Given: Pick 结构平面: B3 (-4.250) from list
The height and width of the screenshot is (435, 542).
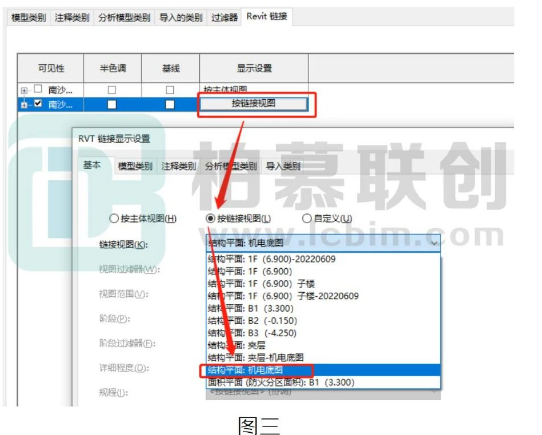Looking at the screenshot, I should click(323, 333).
